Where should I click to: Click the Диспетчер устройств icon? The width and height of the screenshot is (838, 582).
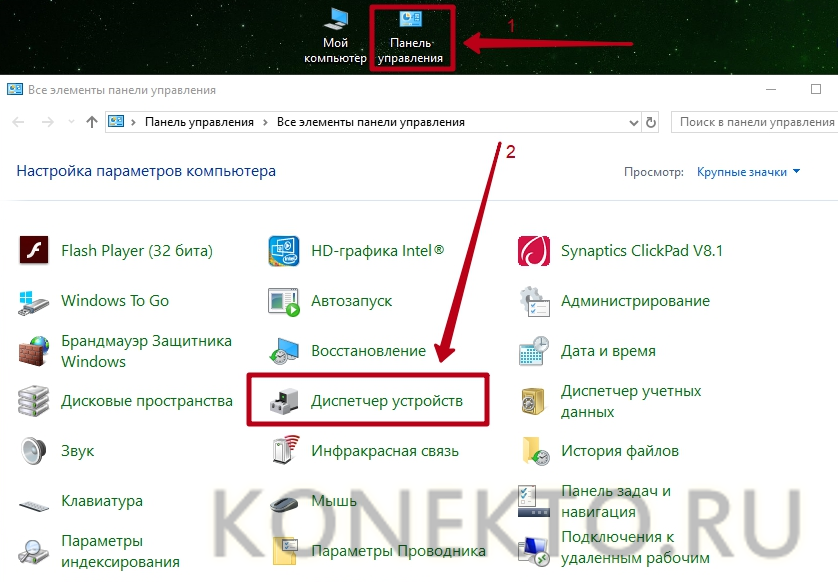click(284, 401)
